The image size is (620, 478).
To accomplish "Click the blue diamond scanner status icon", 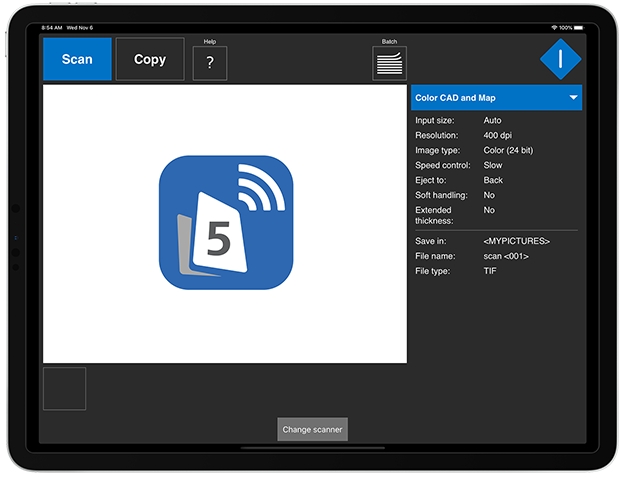I will click(x=560, y=60).
